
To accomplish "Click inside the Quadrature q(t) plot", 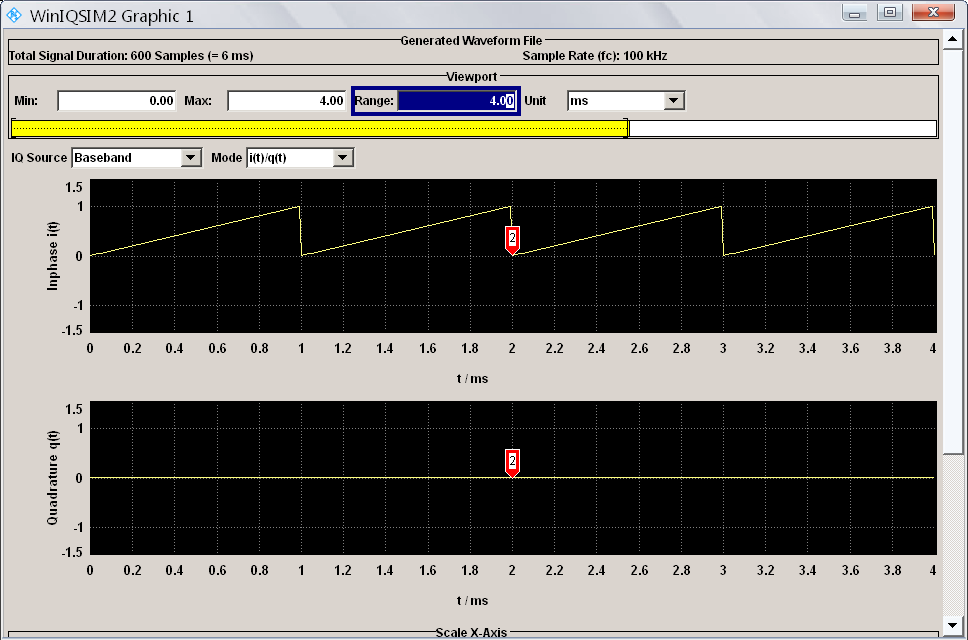I will click(400, 510).
